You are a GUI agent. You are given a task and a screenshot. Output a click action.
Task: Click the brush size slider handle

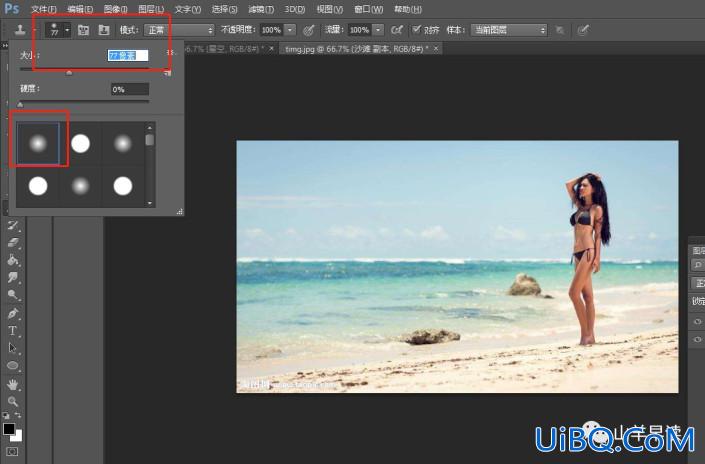(x=69, y=72)
